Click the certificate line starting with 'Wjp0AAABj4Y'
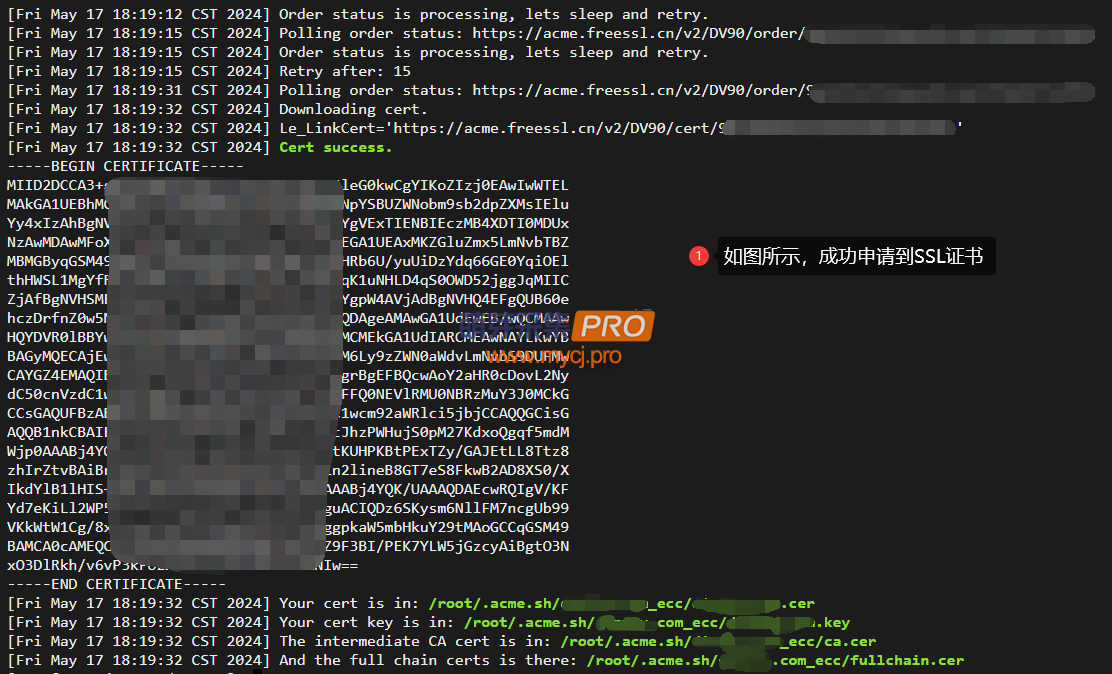Screen dimensions: 1112x674 coord(288,451)
